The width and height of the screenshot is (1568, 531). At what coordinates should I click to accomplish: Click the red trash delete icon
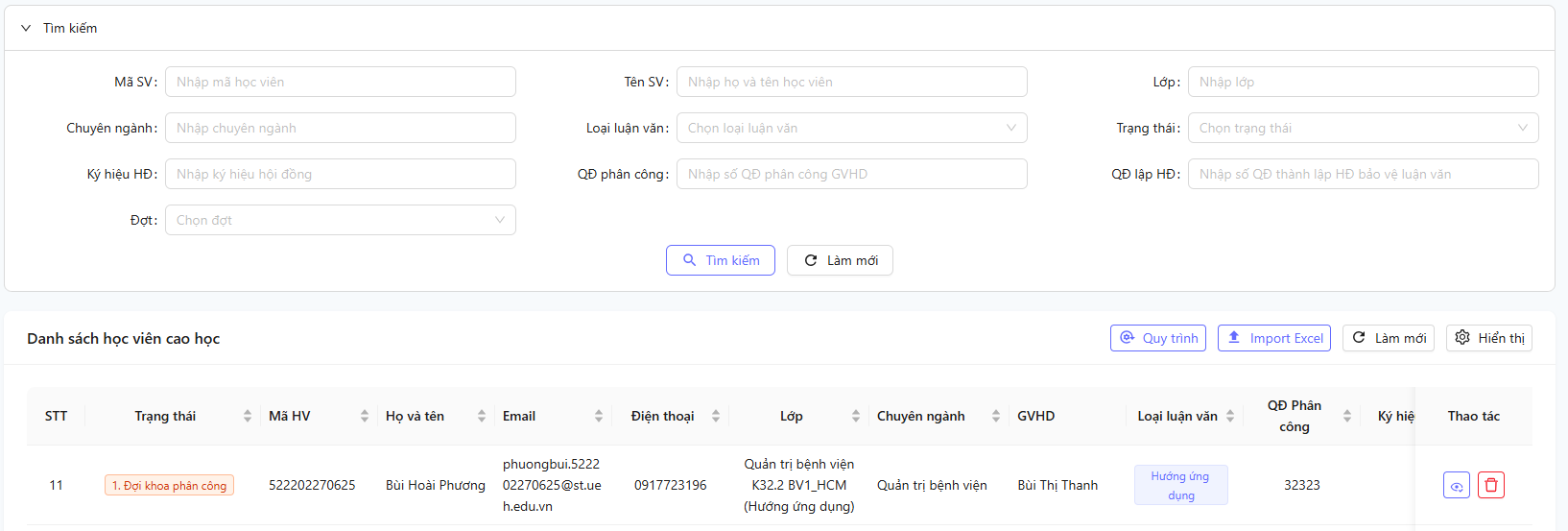pos(1490,485)
